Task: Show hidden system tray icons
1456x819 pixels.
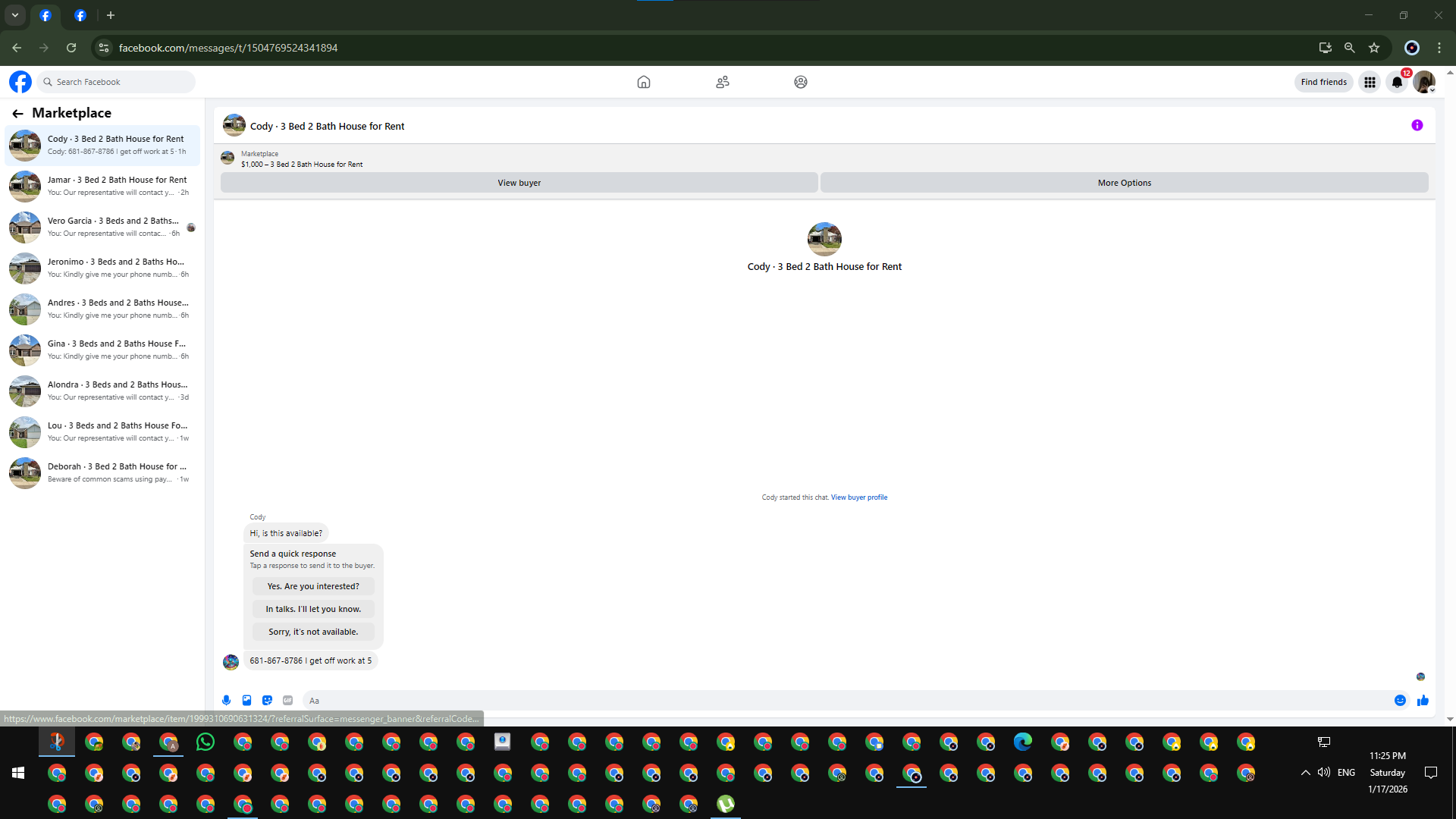Action: click(1305, 773)
